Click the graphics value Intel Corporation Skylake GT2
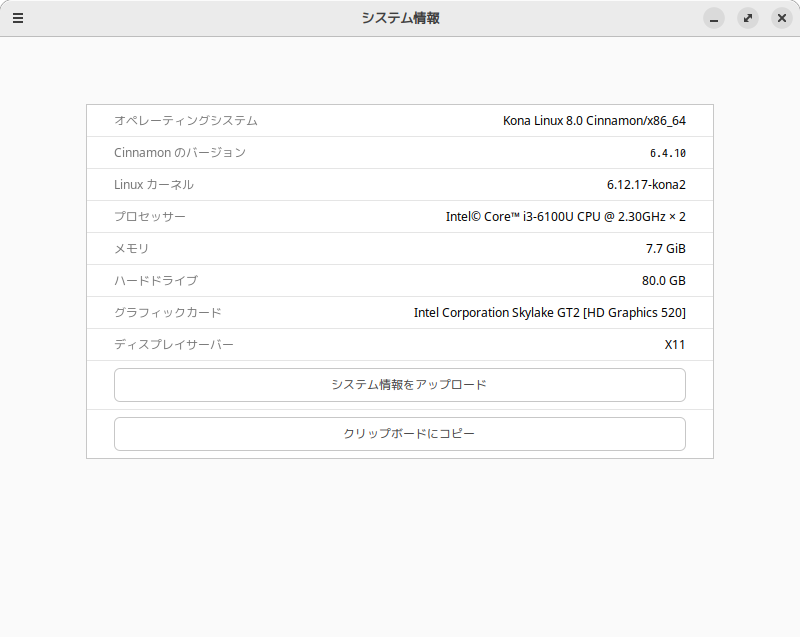This screenshot has height=637, width=800. [x=549, y=313]
